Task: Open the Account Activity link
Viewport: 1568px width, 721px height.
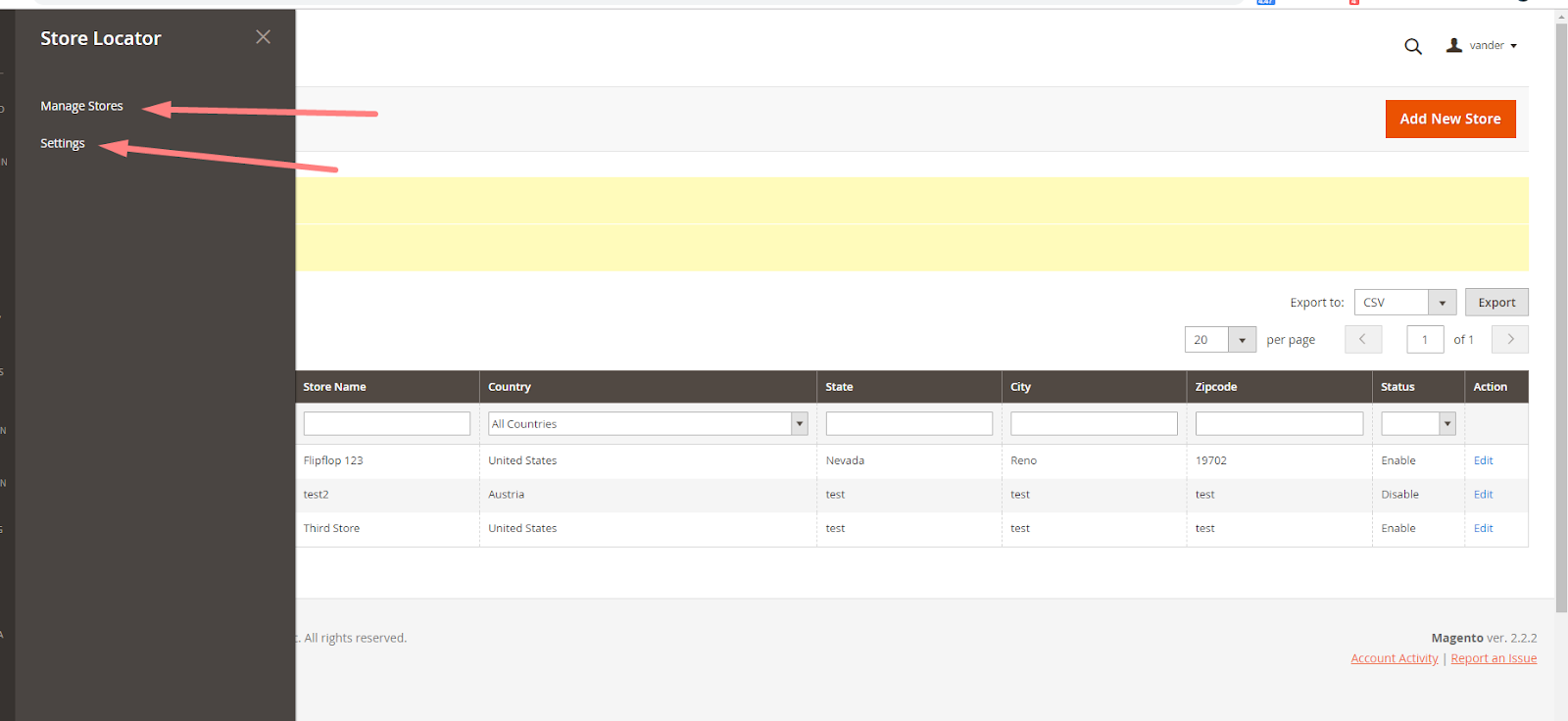Action: pyautogui.click(x=1394, y=658)
